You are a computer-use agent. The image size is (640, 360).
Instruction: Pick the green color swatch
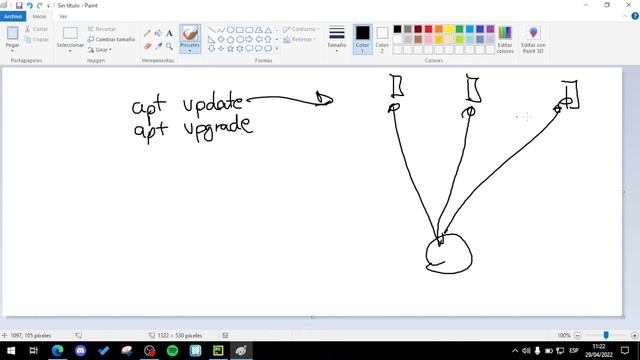pyautogui.click(x=460, y=29)
